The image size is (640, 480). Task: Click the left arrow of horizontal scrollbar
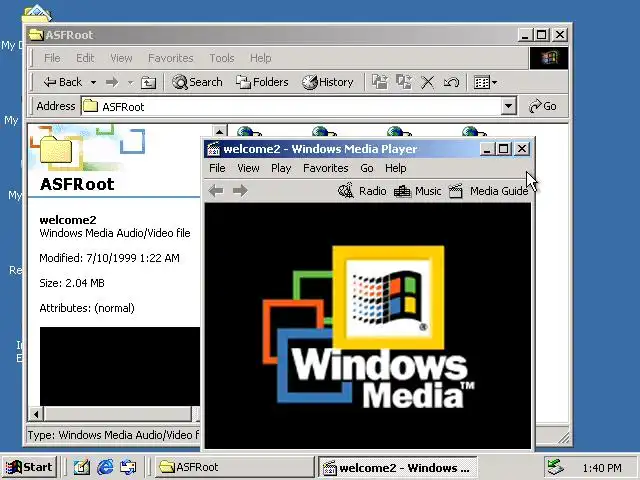coord(36,414)
